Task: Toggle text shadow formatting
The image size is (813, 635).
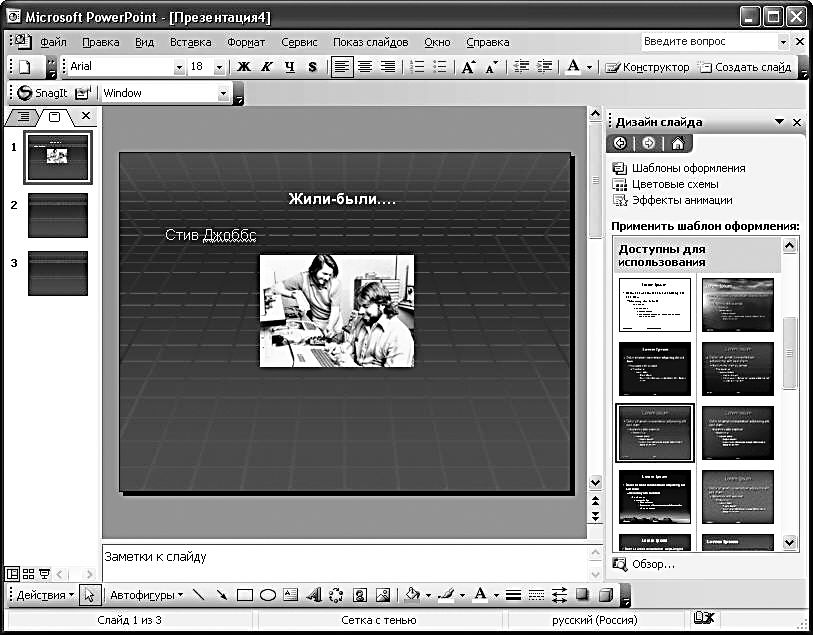Action: click(312, 67)
